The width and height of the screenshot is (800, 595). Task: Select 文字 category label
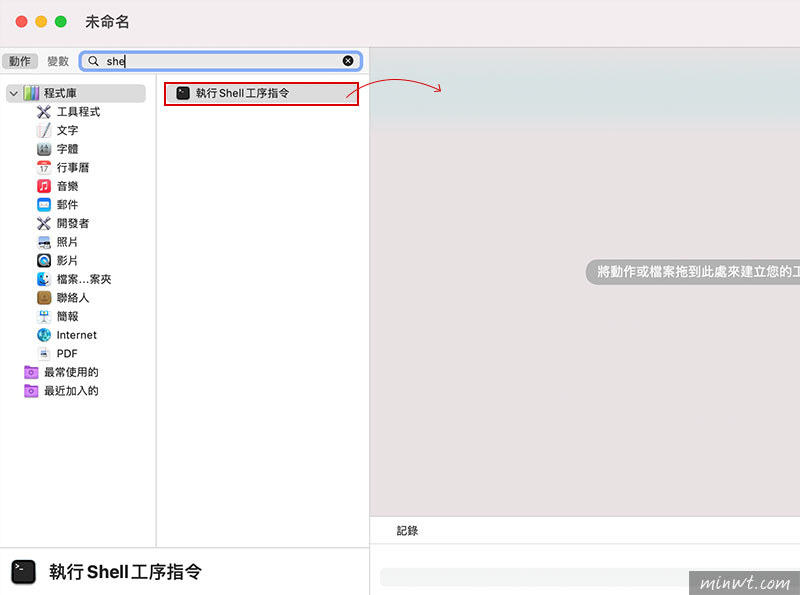pyautogui.click(x=67, y=130)
